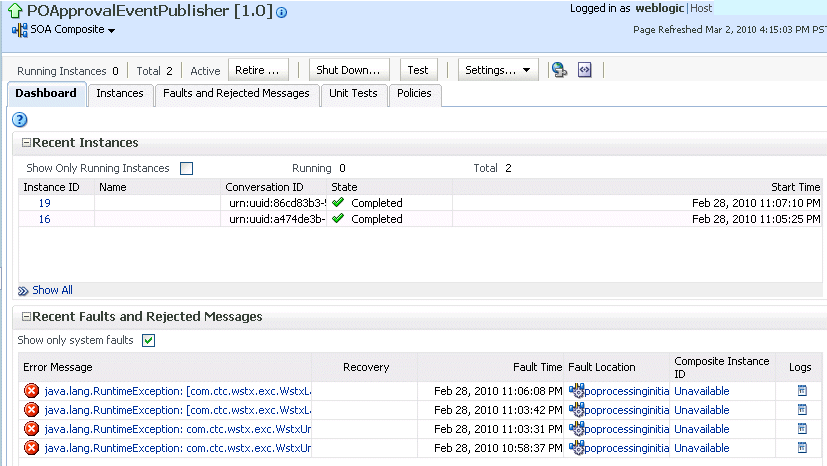Click the XML source icon in toolbar
The width and height of the screenshot is (827, 466).
click(x=585, y=70)
